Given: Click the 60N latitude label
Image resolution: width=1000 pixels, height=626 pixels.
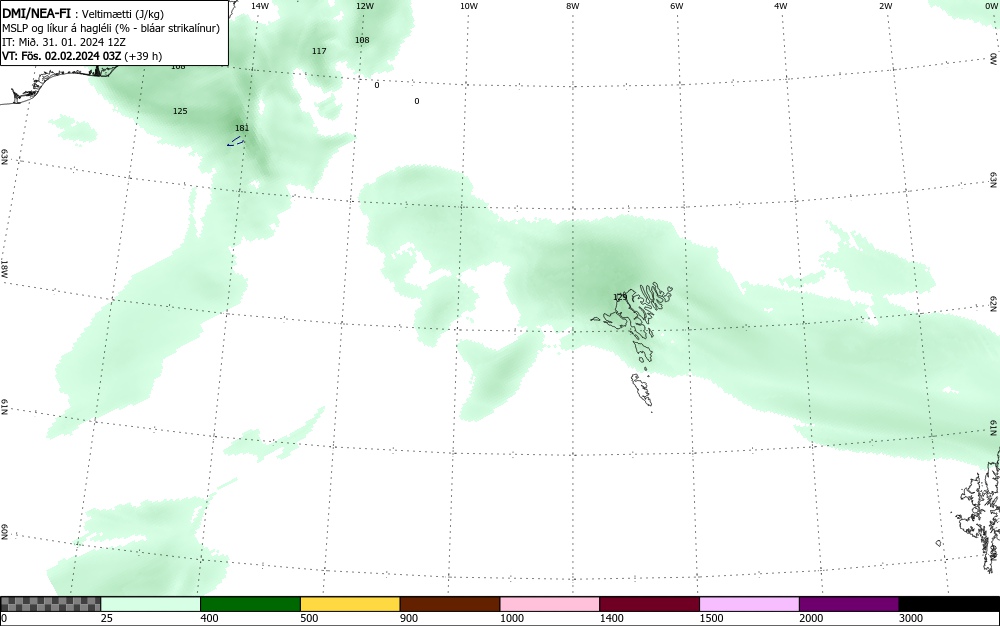Looking at the screenshot, I should click(x=4, y=533).
